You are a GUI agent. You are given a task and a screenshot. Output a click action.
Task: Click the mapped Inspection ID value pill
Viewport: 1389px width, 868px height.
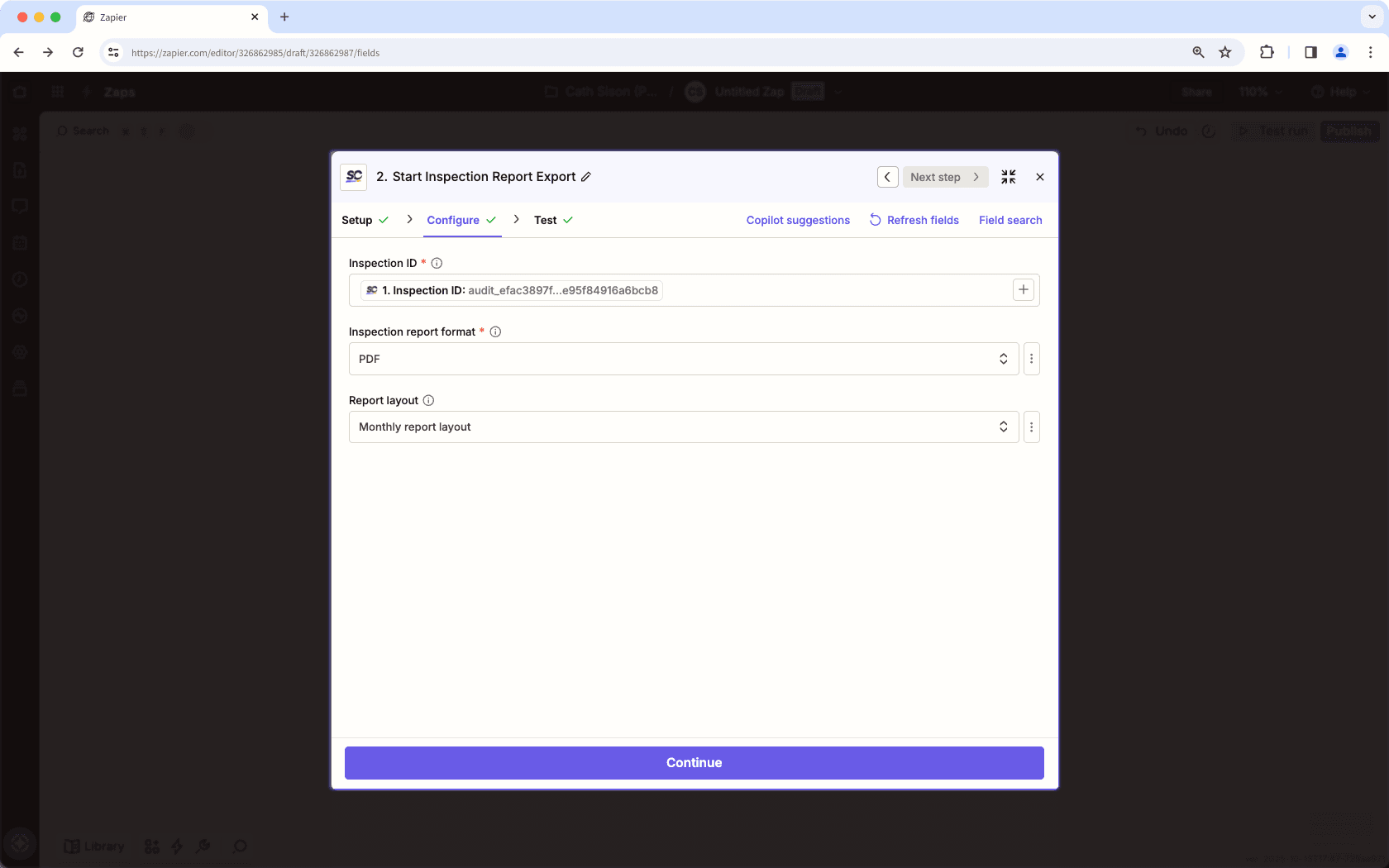(510, 290)
